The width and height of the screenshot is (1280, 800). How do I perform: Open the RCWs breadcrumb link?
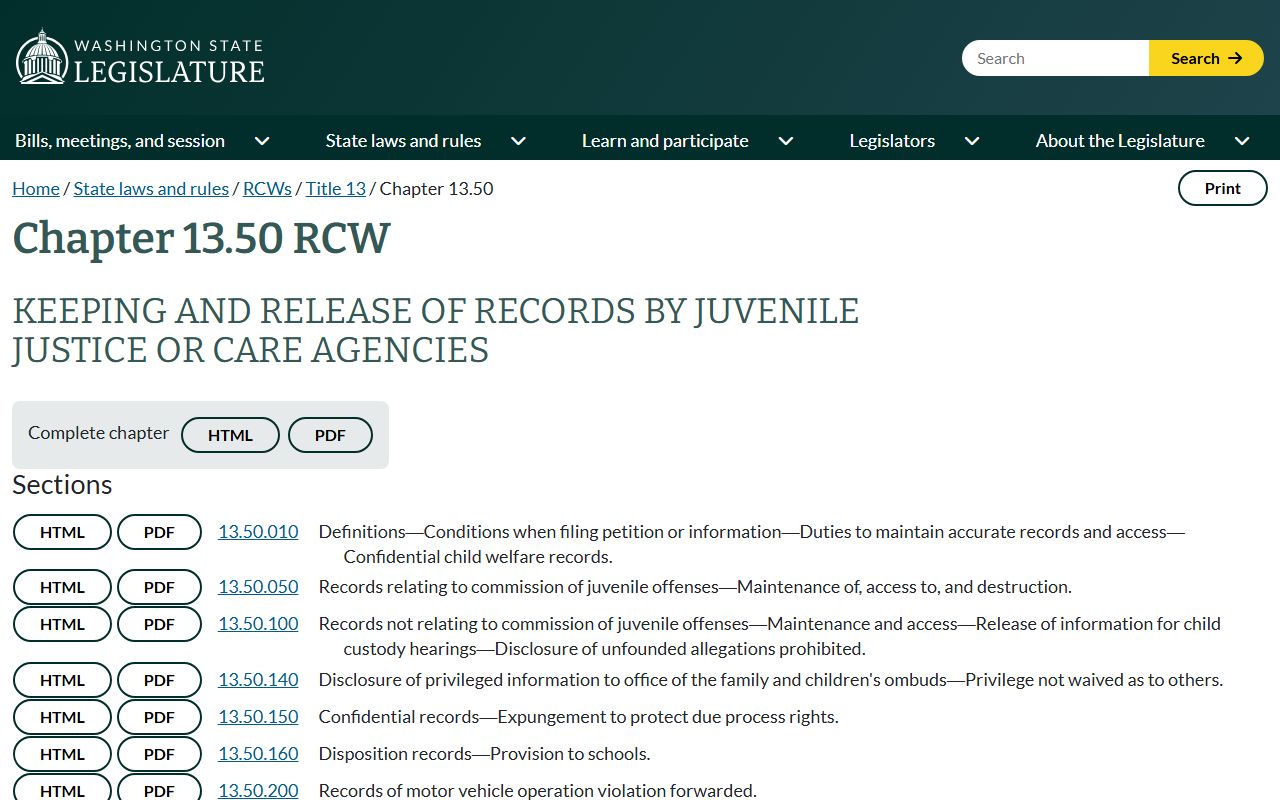pos(267,188)
